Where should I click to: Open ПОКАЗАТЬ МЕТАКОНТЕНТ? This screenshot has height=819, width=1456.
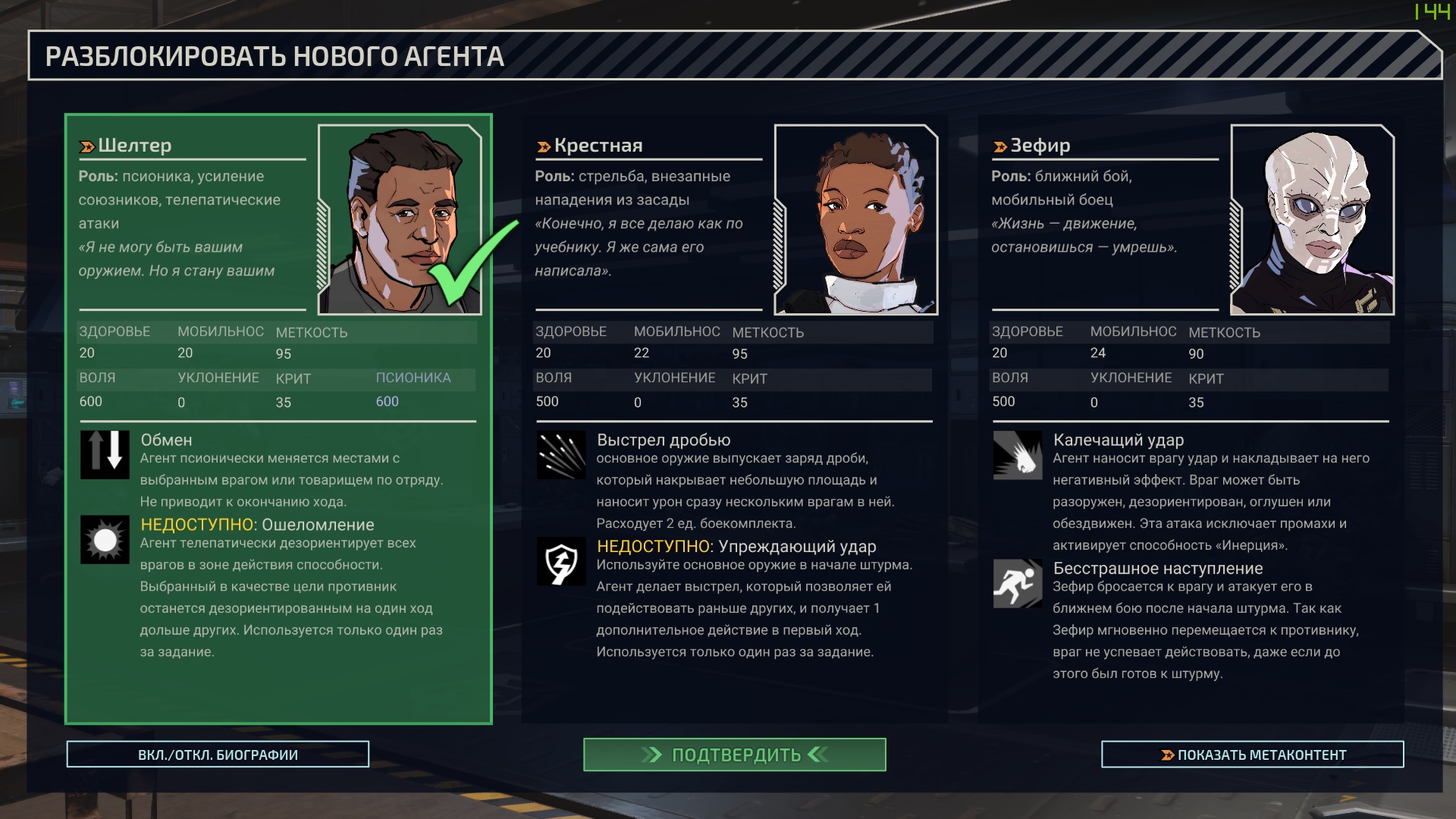[x=1252, y=755]
